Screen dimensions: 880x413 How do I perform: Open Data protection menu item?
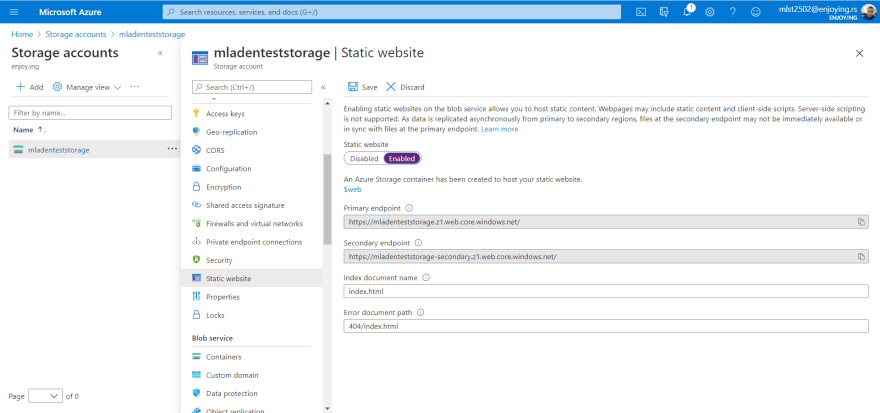[232, 393]
